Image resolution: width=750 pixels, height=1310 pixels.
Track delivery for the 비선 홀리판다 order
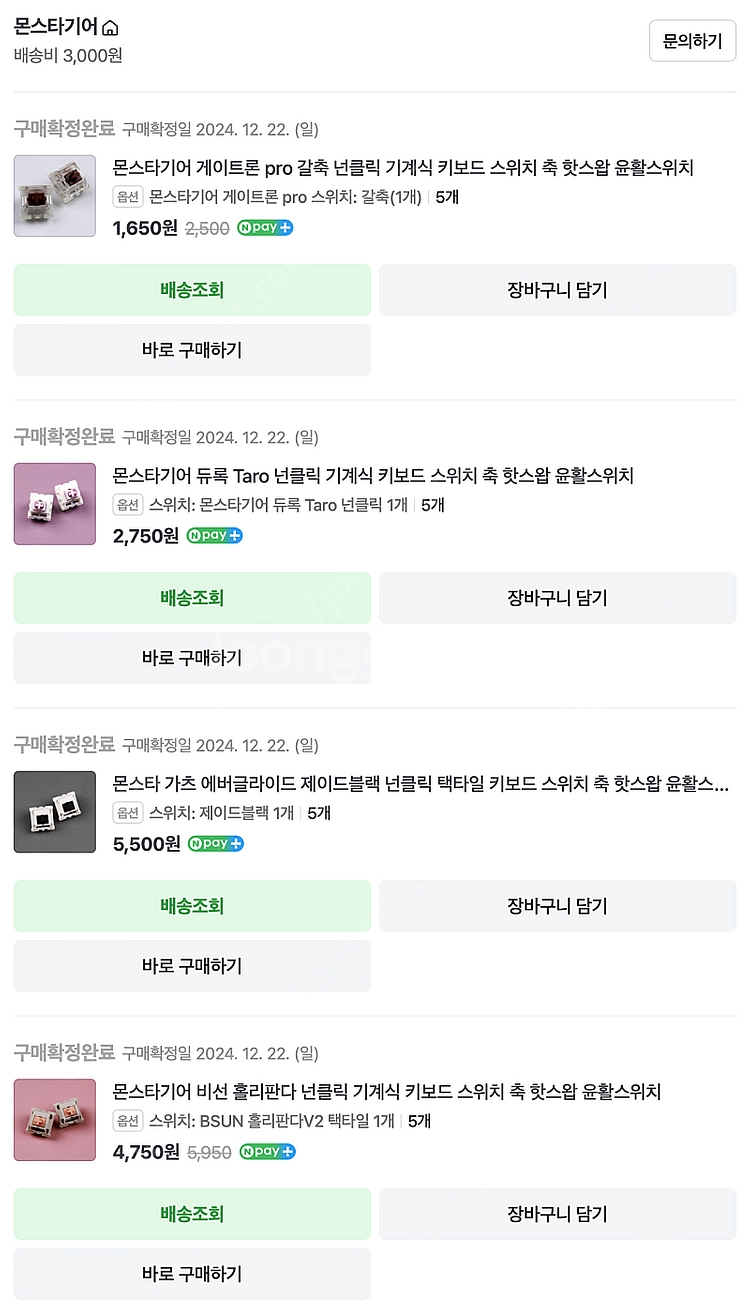click(x=192, y=1214)
